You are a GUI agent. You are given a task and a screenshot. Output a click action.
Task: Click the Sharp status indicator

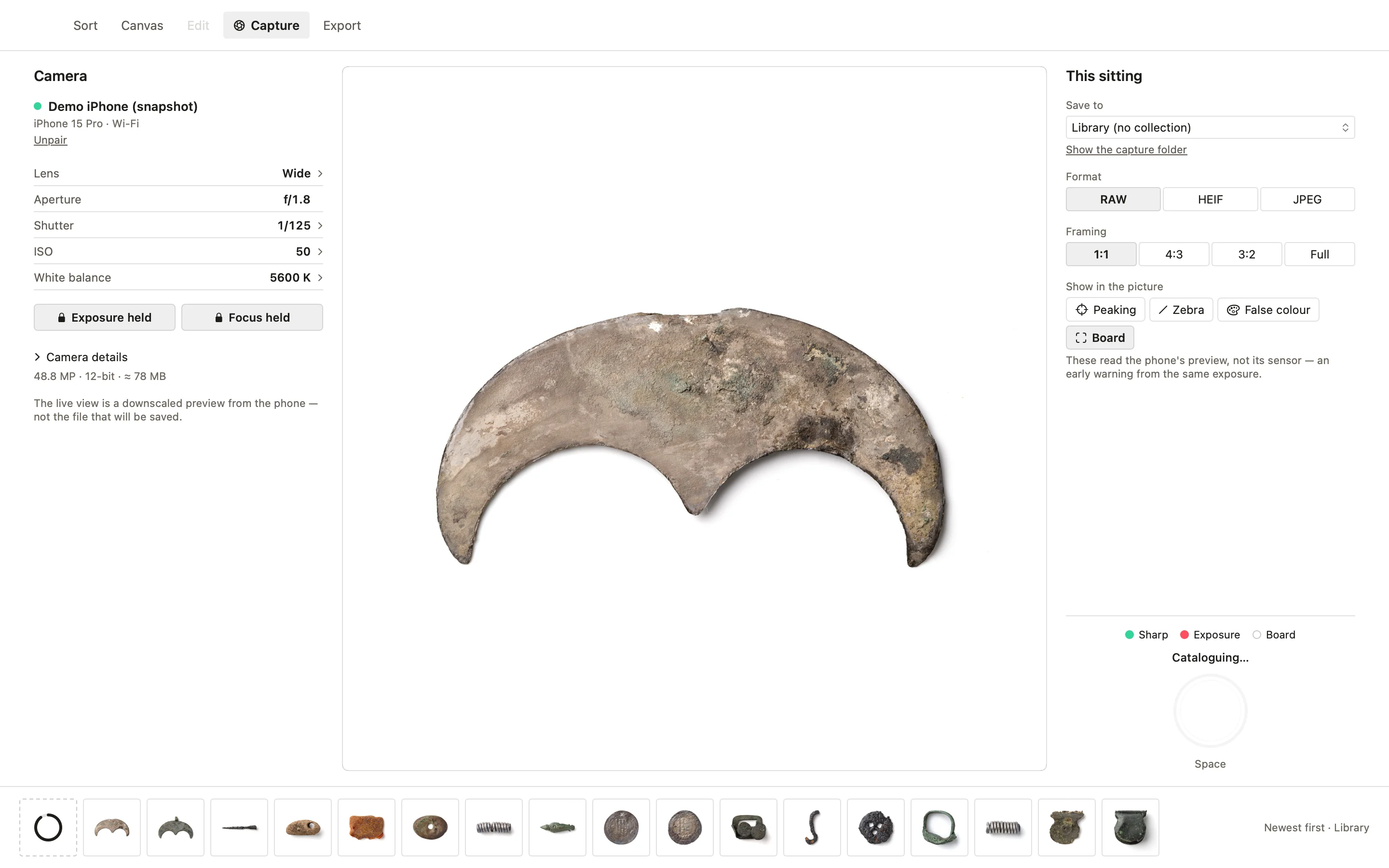point(1146,634)
